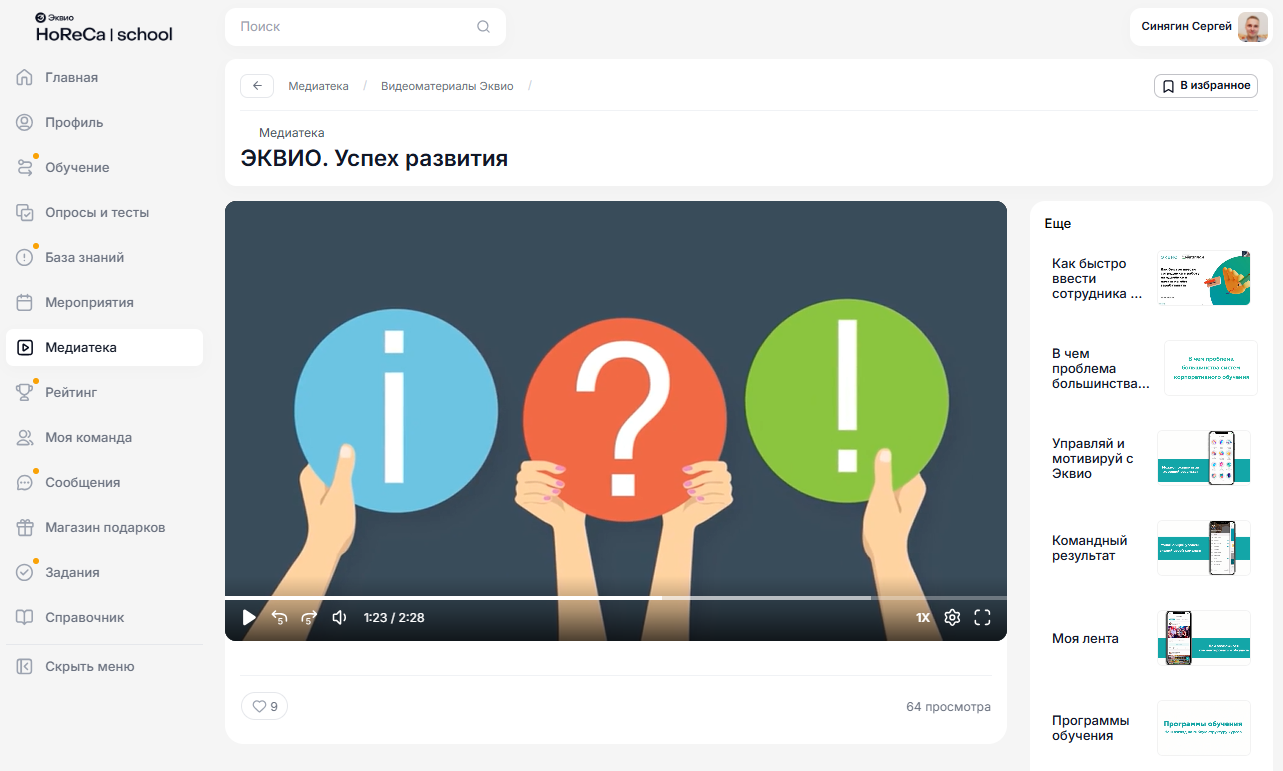
Task: Click the Мероприятия calendar icon
Action: (25, 303)
